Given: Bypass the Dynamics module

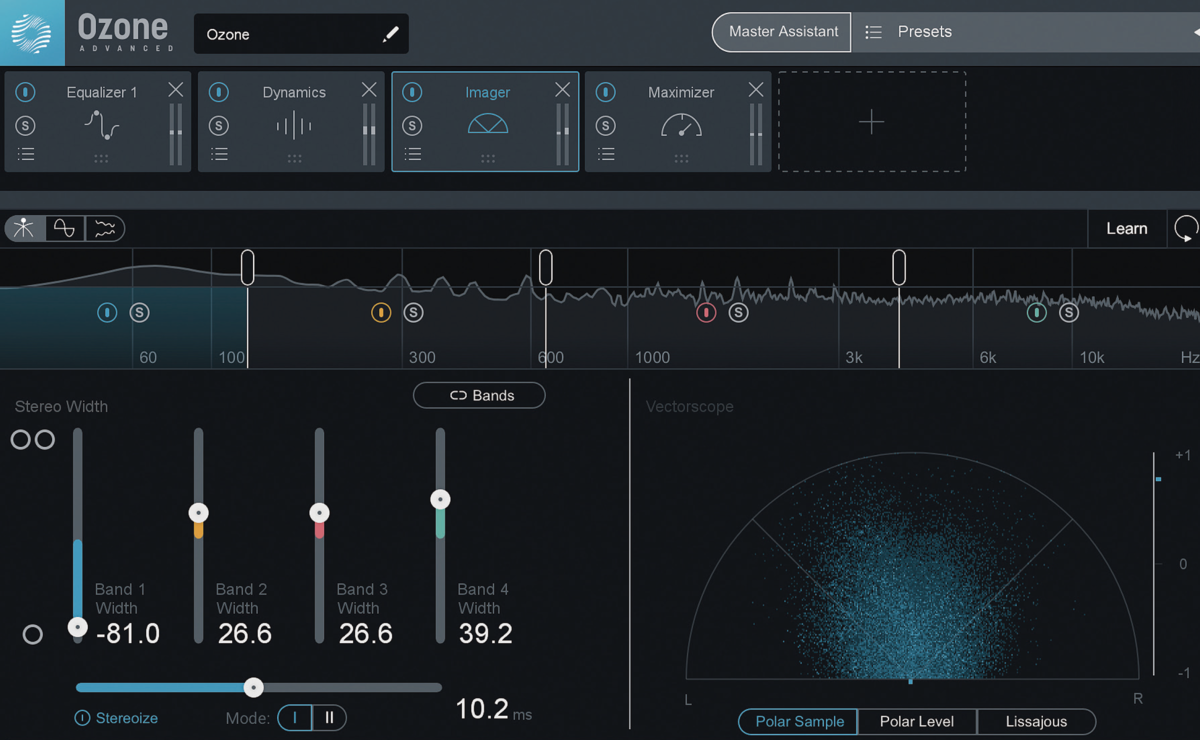Looking at the screenshot, I should point(219,92).
